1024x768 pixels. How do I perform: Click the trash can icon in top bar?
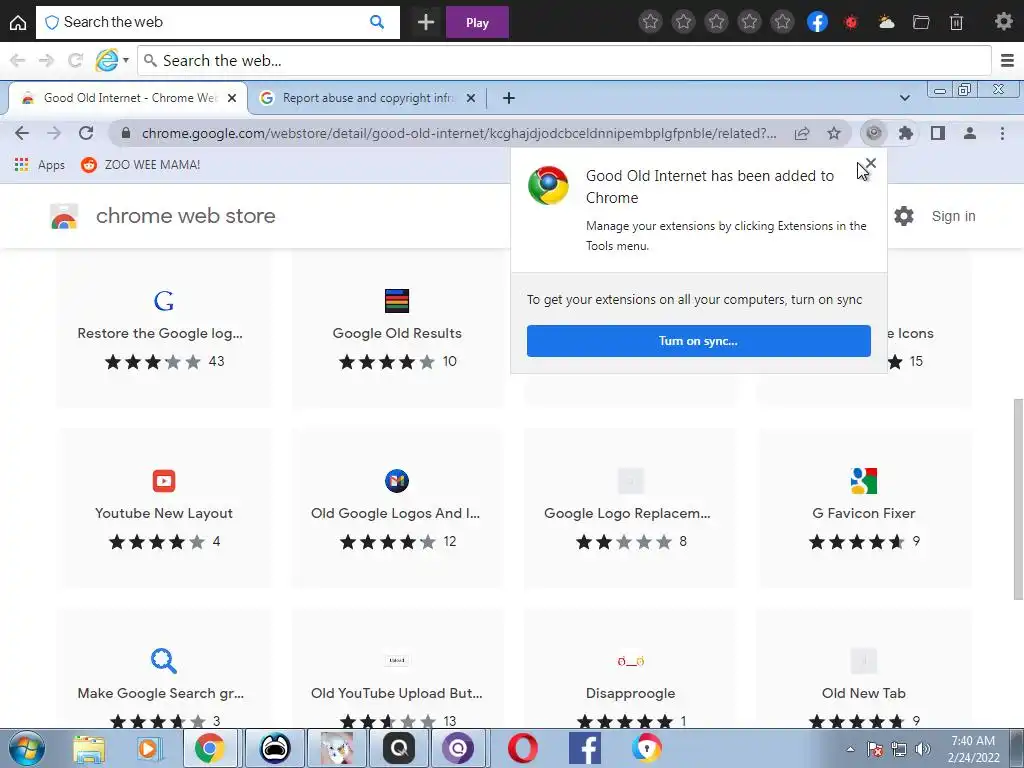956,22
